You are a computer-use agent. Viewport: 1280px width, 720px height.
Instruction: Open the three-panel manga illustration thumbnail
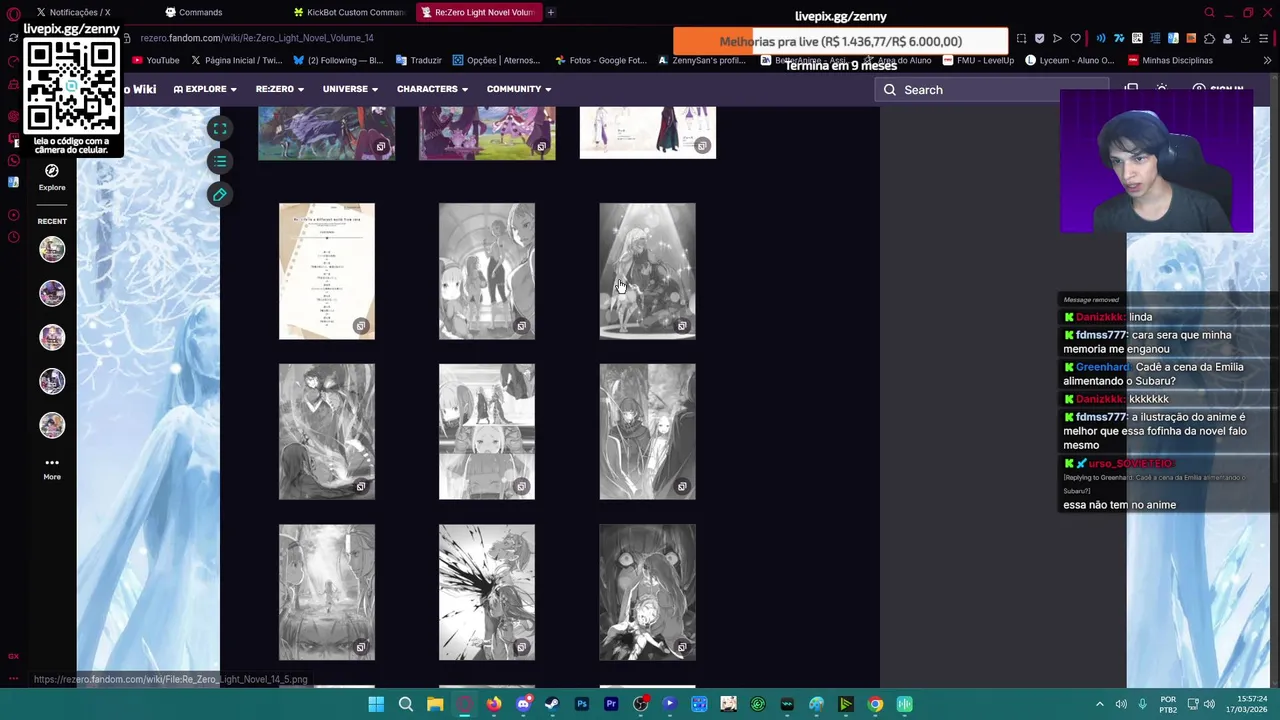487,431
